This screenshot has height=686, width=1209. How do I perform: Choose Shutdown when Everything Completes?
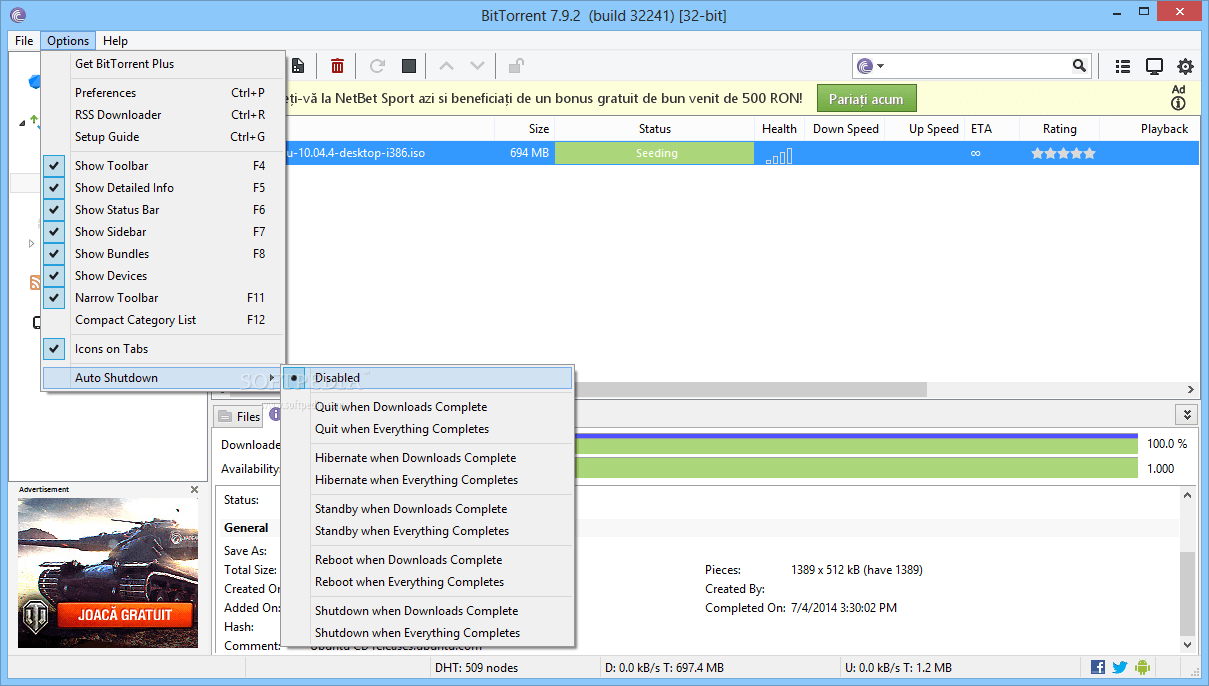pyautogui.click(x=428, y=633)
